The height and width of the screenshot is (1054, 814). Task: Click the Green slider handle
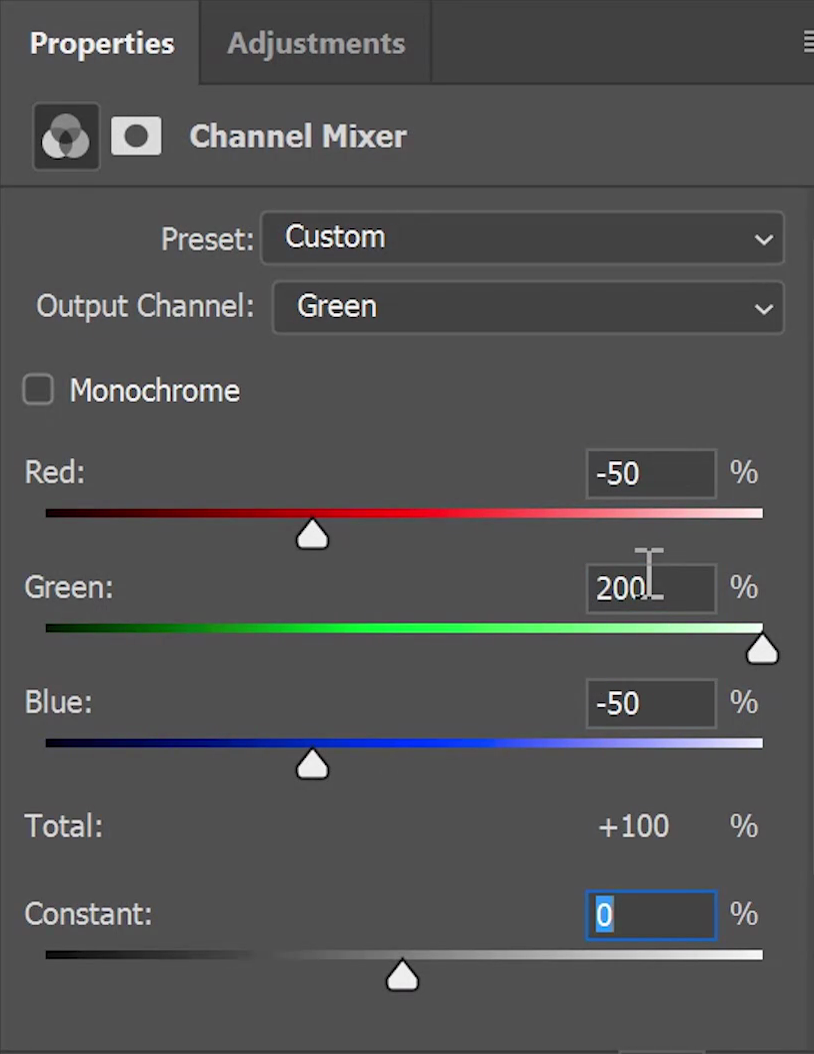762,649
